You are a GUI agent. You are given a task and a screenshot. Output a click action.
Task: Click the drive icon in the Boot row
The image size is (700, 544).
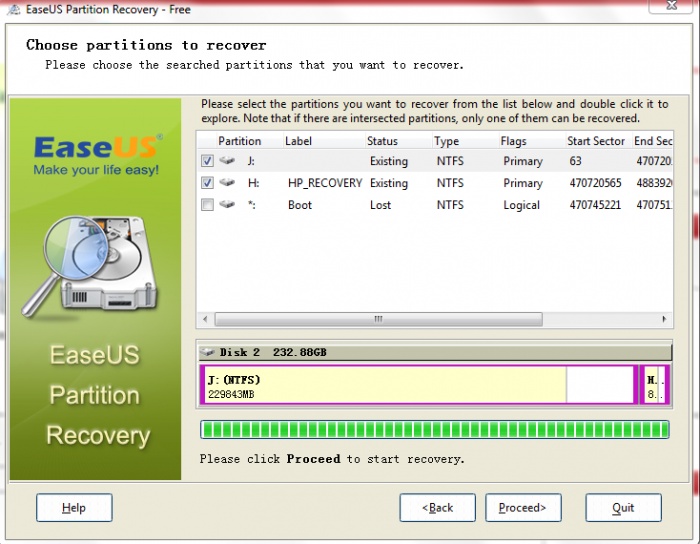point(227,204)
